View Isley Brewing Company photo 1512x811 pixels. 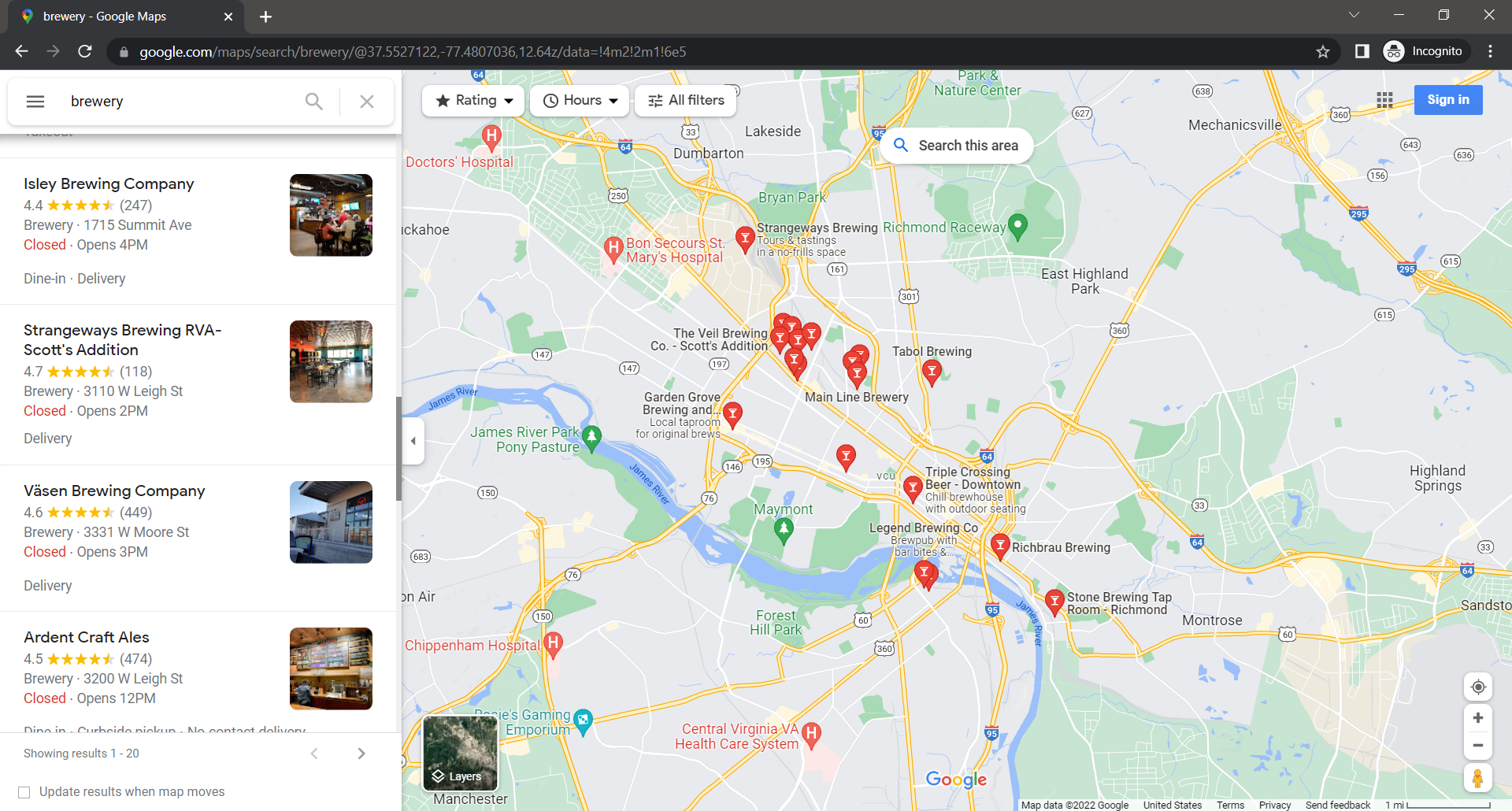coord(331,215)
